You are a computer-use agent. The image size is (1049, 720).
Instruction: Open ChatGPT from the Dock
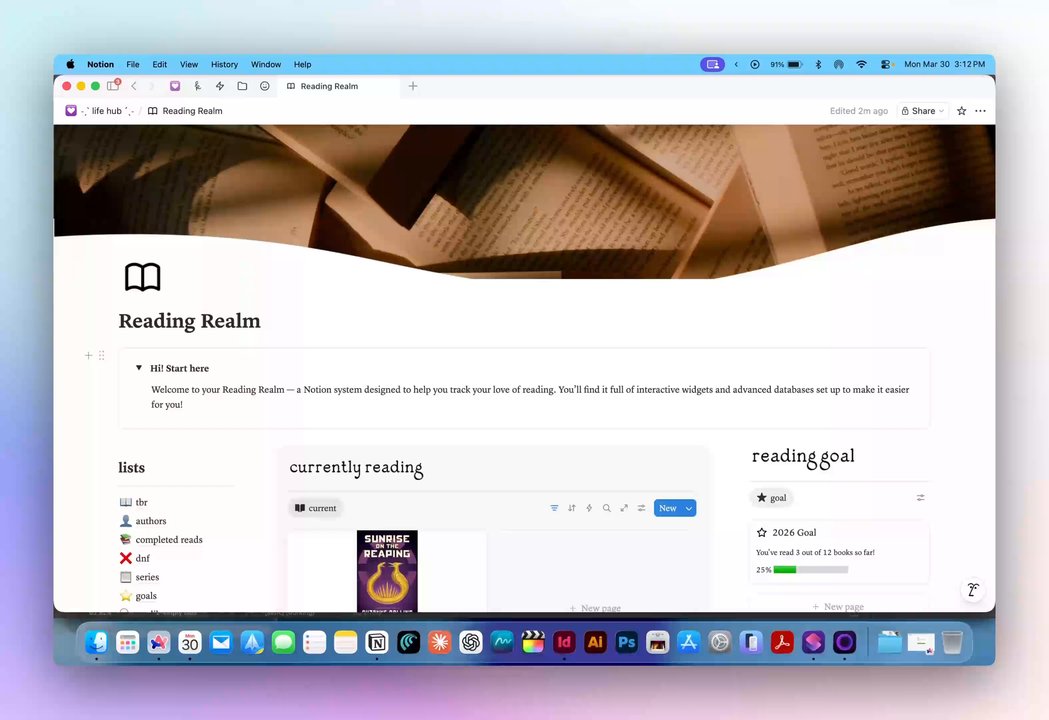tap(471, 642)
